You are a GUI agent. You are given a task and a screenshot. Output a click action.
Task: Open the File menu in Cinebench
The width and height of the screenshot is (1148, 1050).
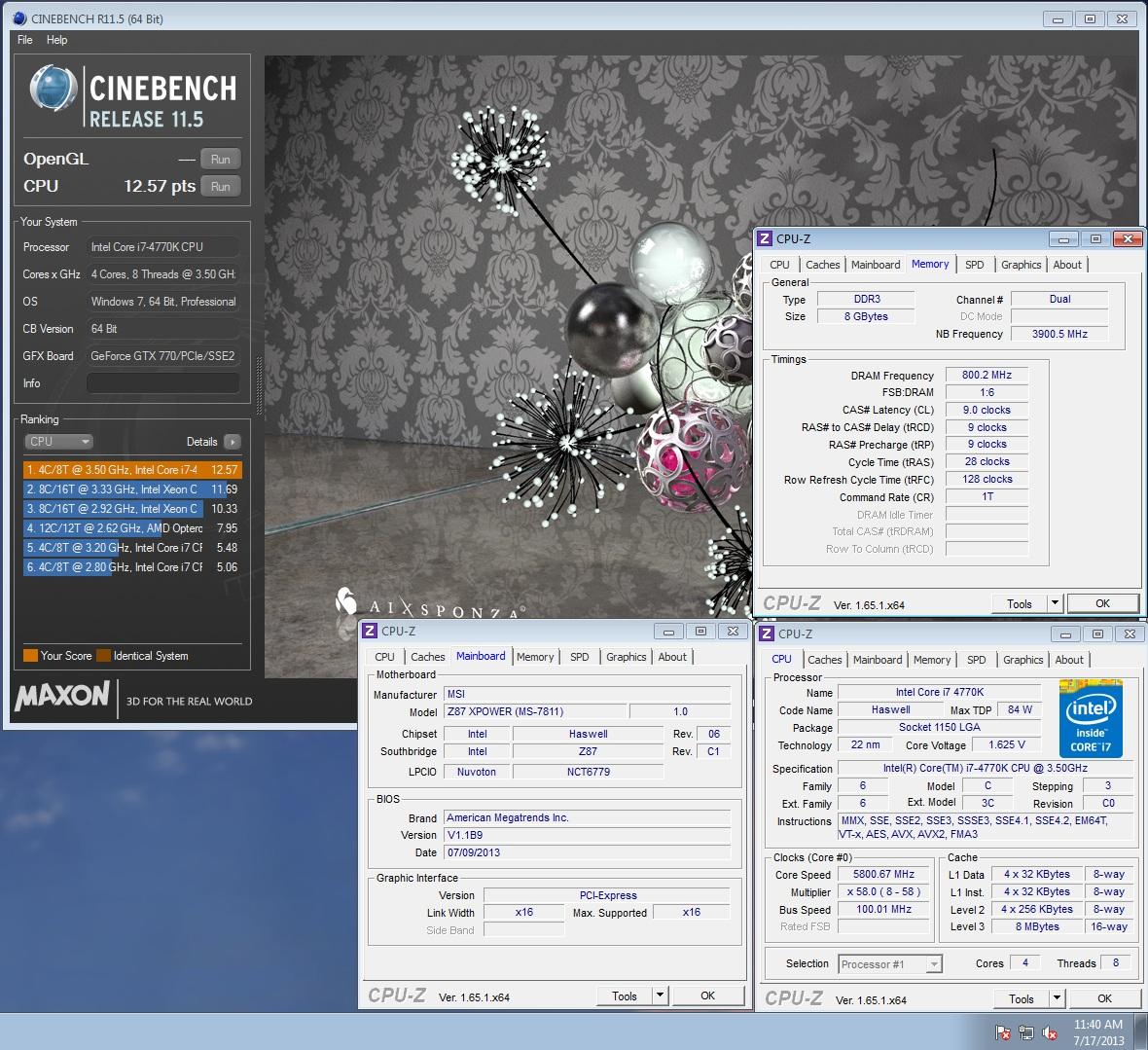[25, 40]
